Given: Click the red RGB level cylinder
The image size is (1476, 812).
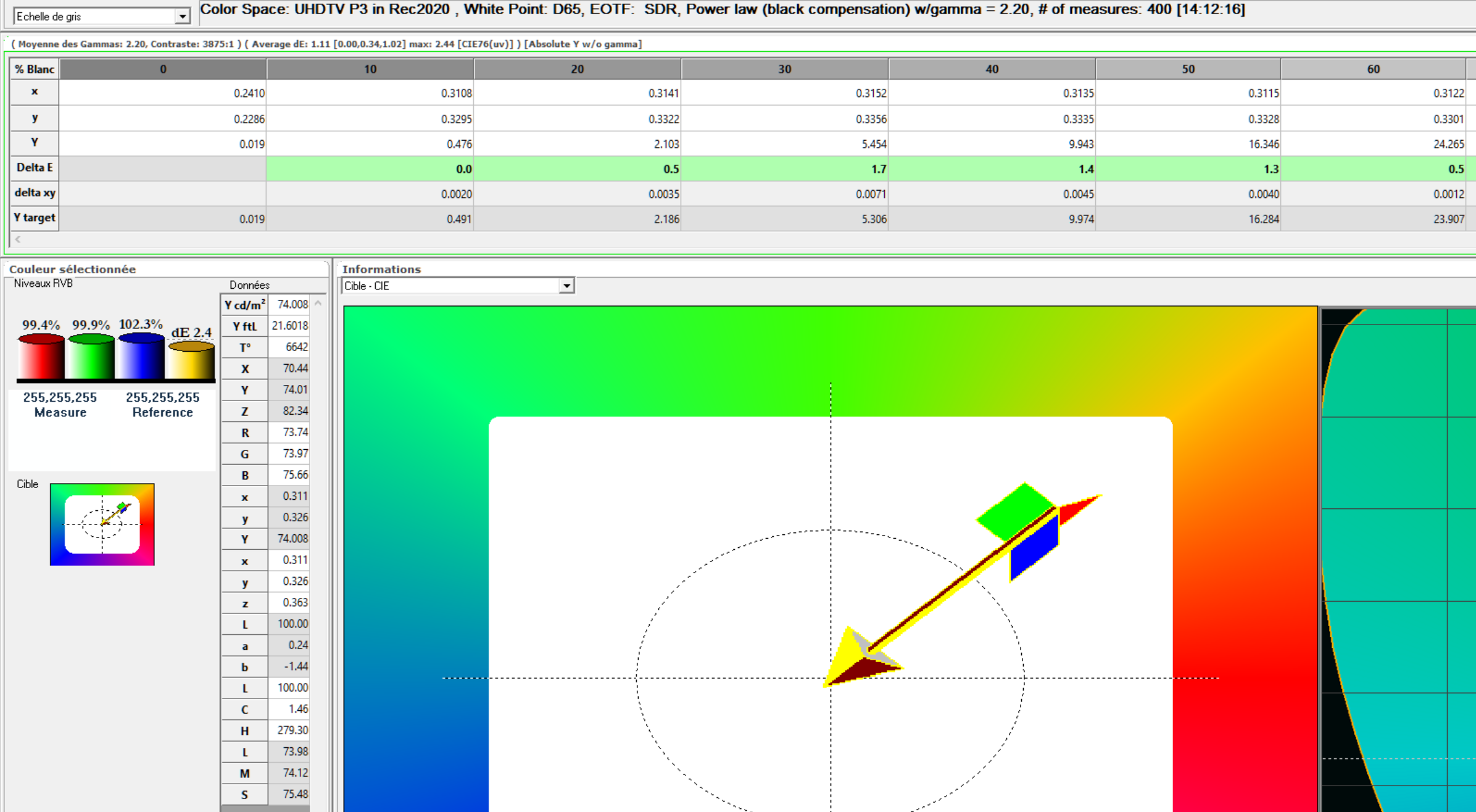Looking at the screenshot, I should pos(41,357).
